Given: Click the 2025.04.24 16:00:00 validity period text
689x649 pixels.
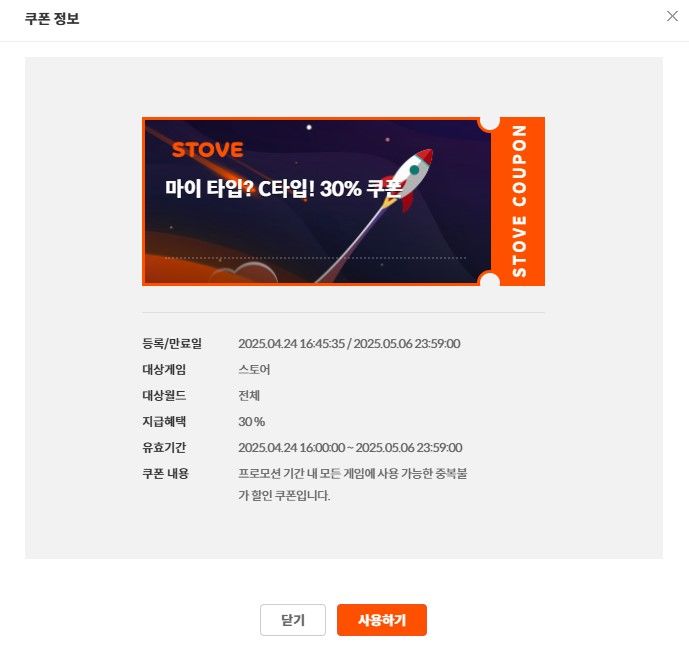Looking at the screenshot, I should pyautogui.click(x=291, y=448).
